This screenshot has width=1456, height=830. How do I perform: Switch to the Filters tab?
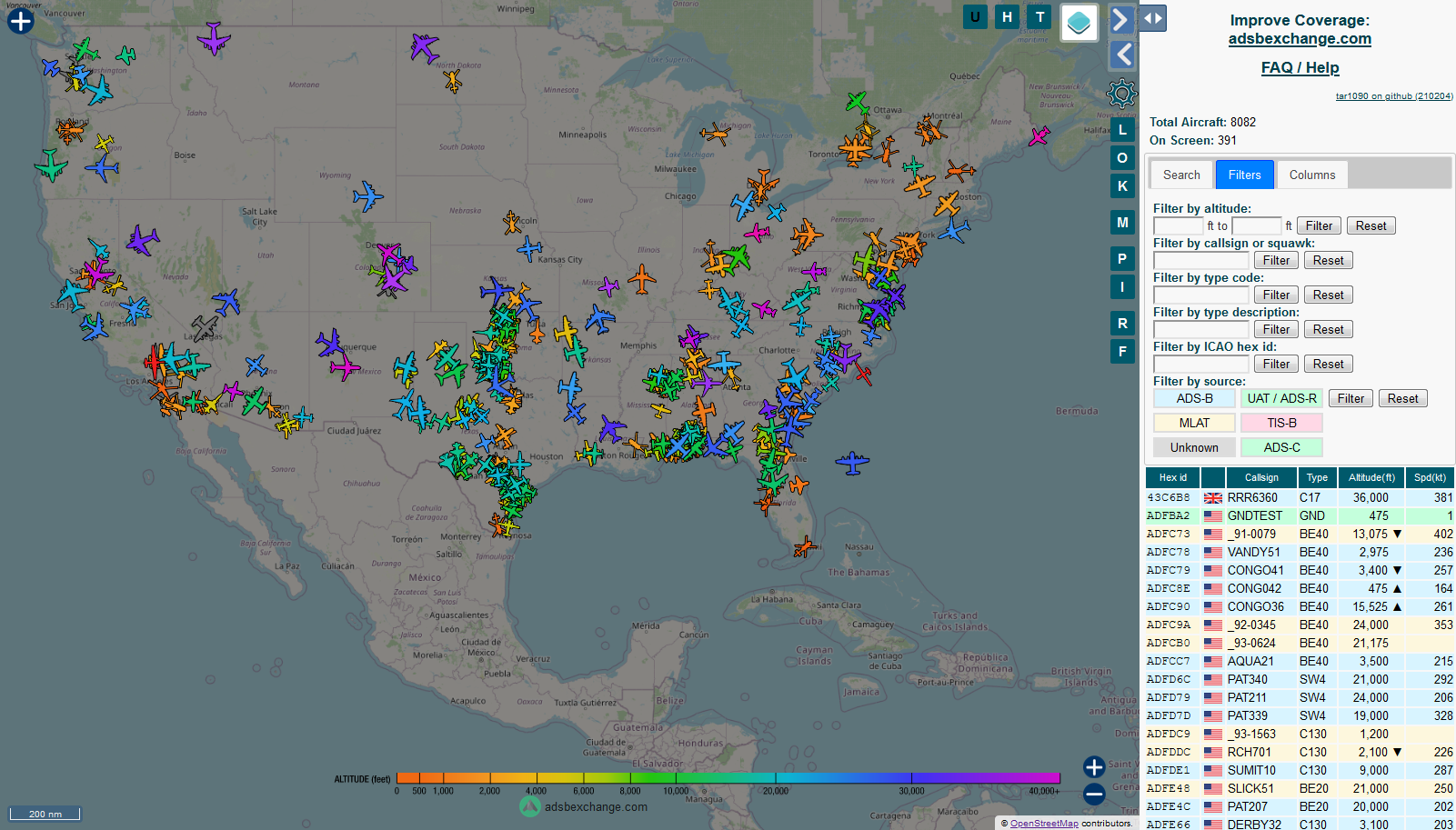(x=1244, y=175)
